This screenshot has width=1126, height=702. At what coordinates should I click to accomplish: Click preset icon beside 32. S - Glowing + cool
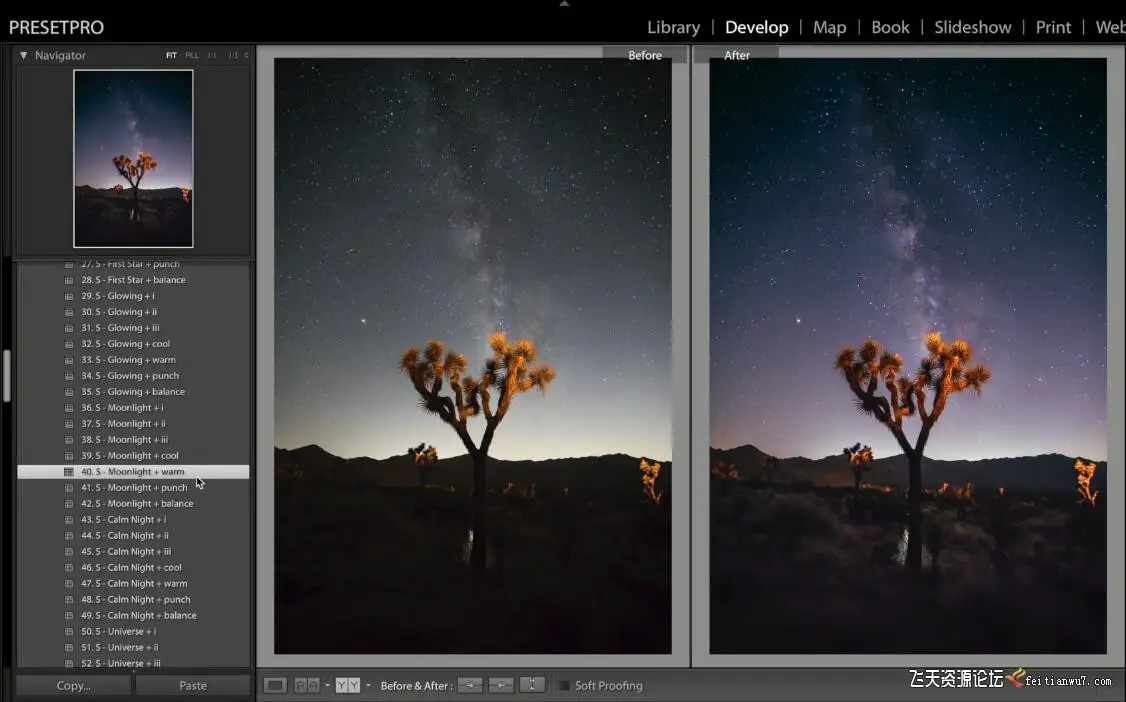point(69,344)
